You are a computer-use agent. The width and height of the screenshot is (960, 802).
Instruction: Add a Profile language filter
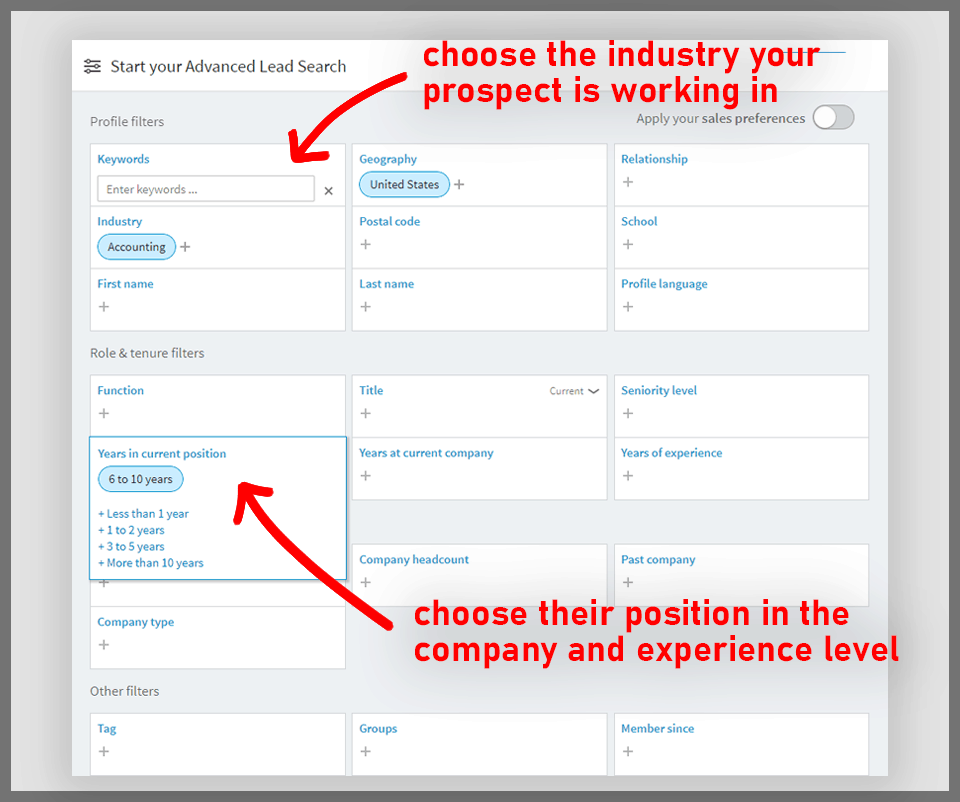click(x=627, y=306)
